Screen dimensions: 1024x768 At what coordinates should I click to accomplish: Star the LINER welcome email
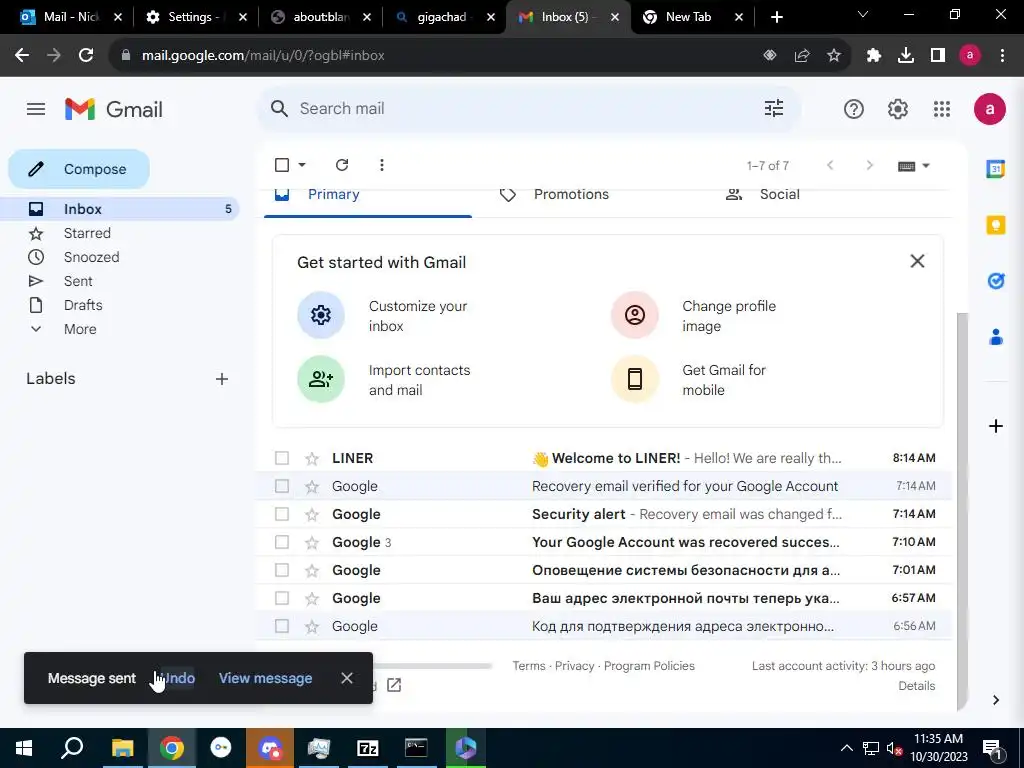point(312,458)
